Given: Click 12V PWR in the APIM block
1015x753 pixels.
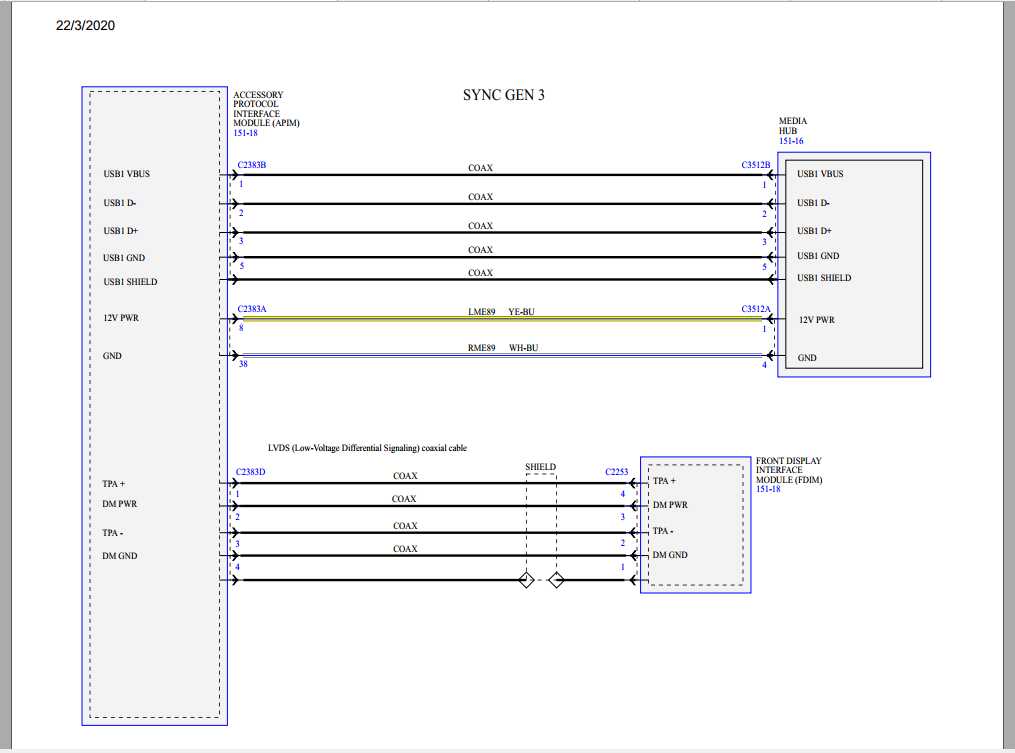Looking at the screenshot, I should pos(121,318).
